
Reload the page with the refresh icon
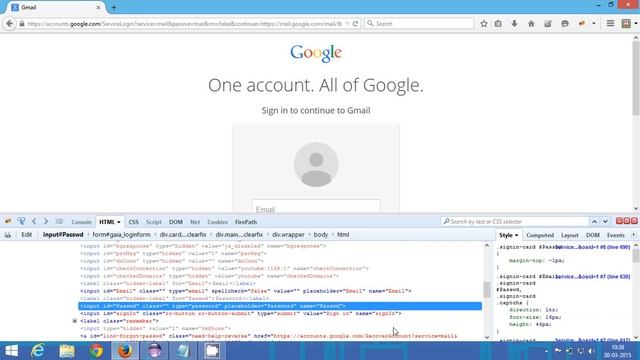(x=355, y=24)
